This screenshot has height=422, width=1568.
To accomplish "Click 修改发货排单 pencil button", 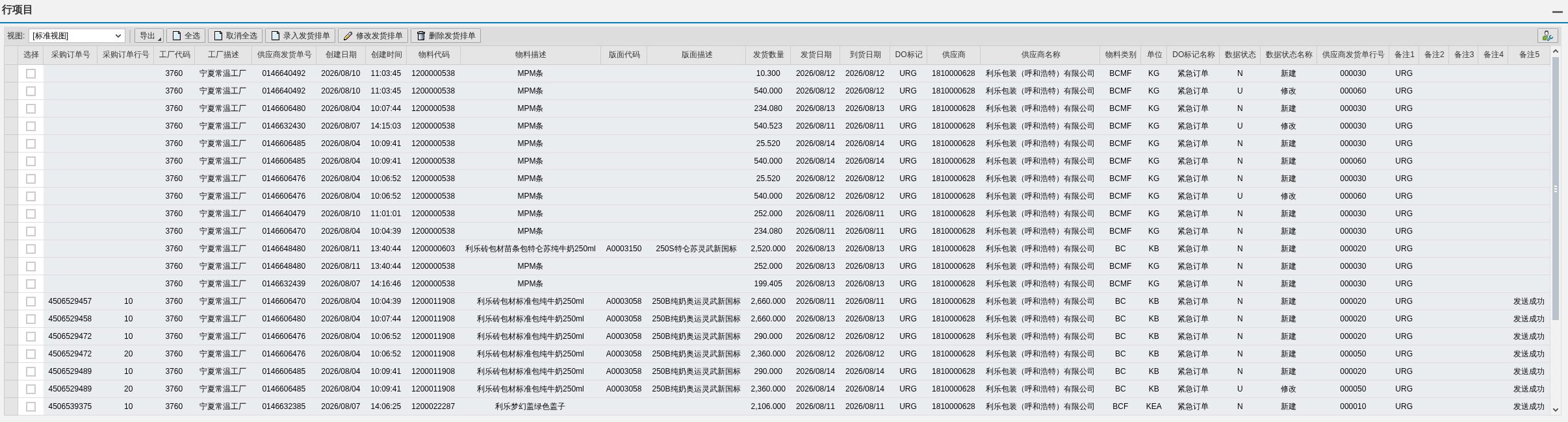I will pos(372,36).
